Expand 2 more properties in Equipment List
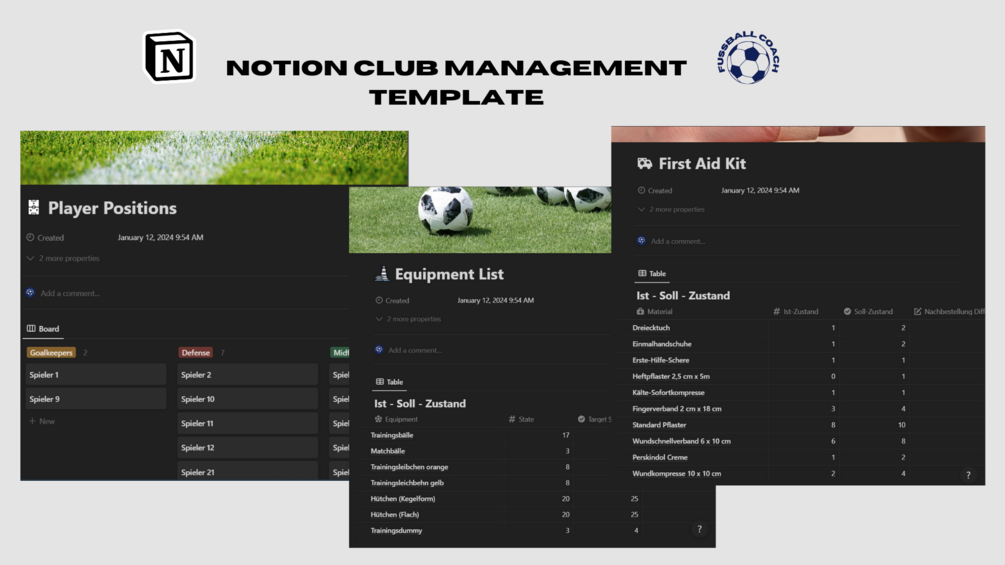This screenshot has height=565, width=1005. pyautogui.click(x=408, y=318)
